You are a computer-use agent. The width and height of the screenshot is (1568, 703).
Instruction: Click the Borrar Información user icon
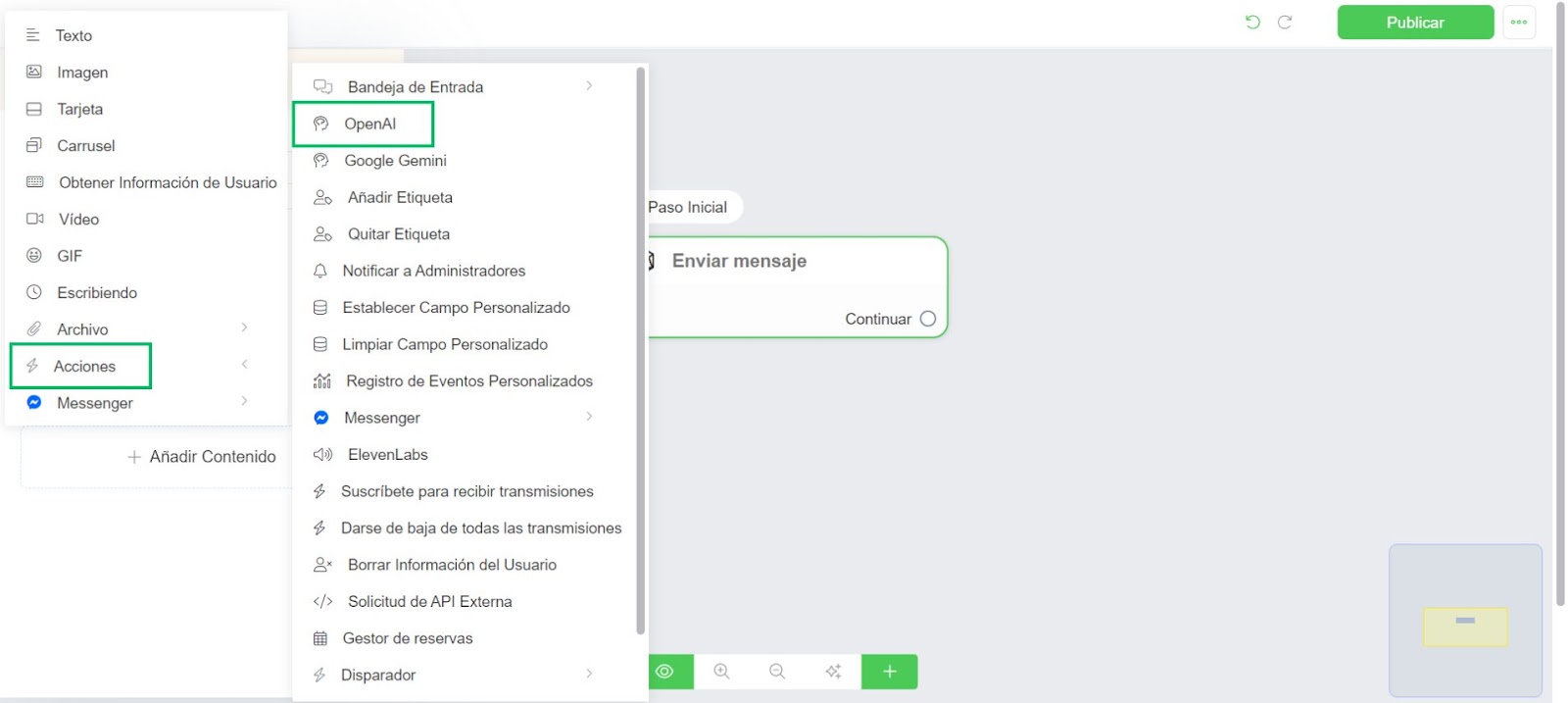[322, 565]
